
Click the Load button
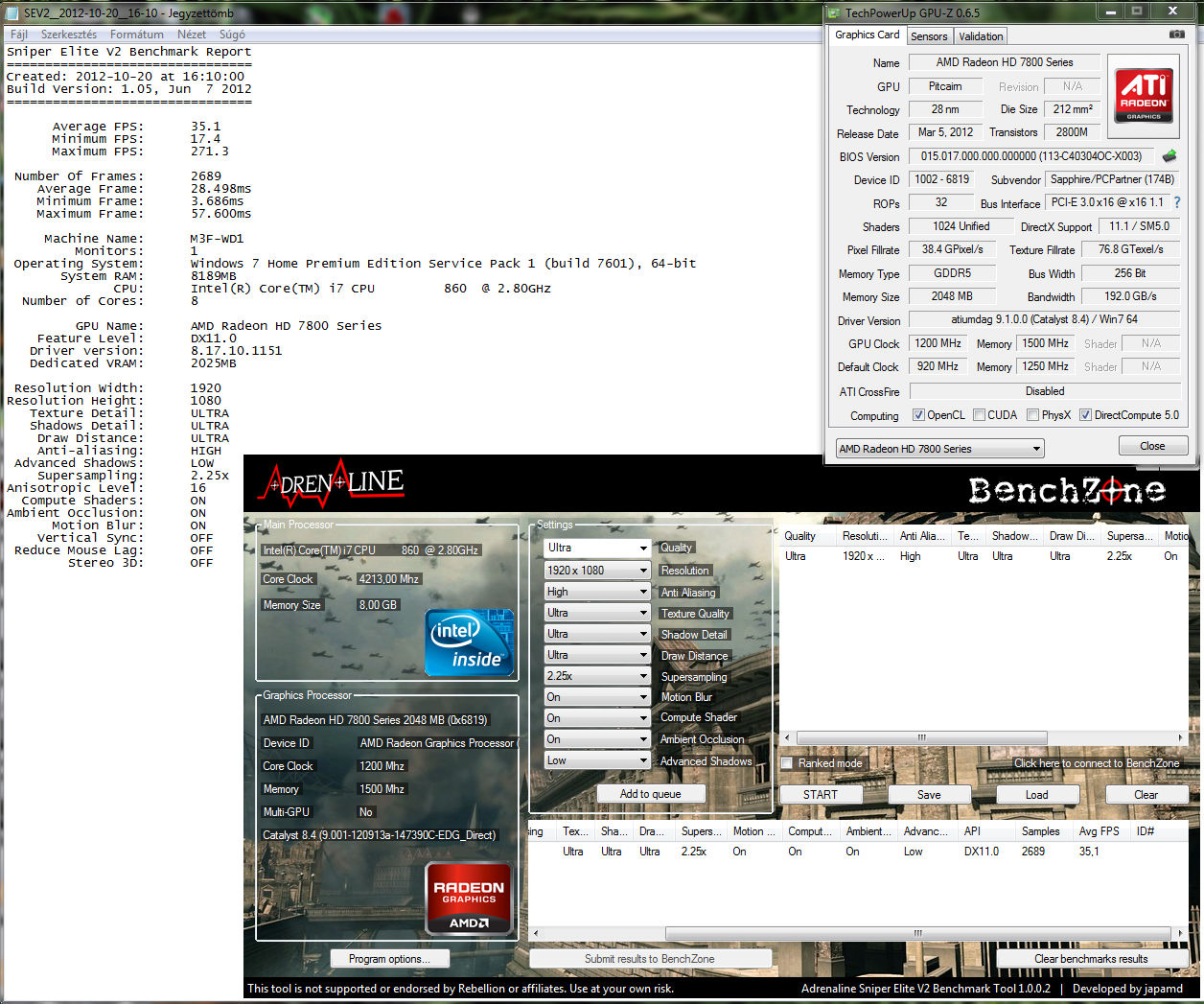coord(1037,795)
